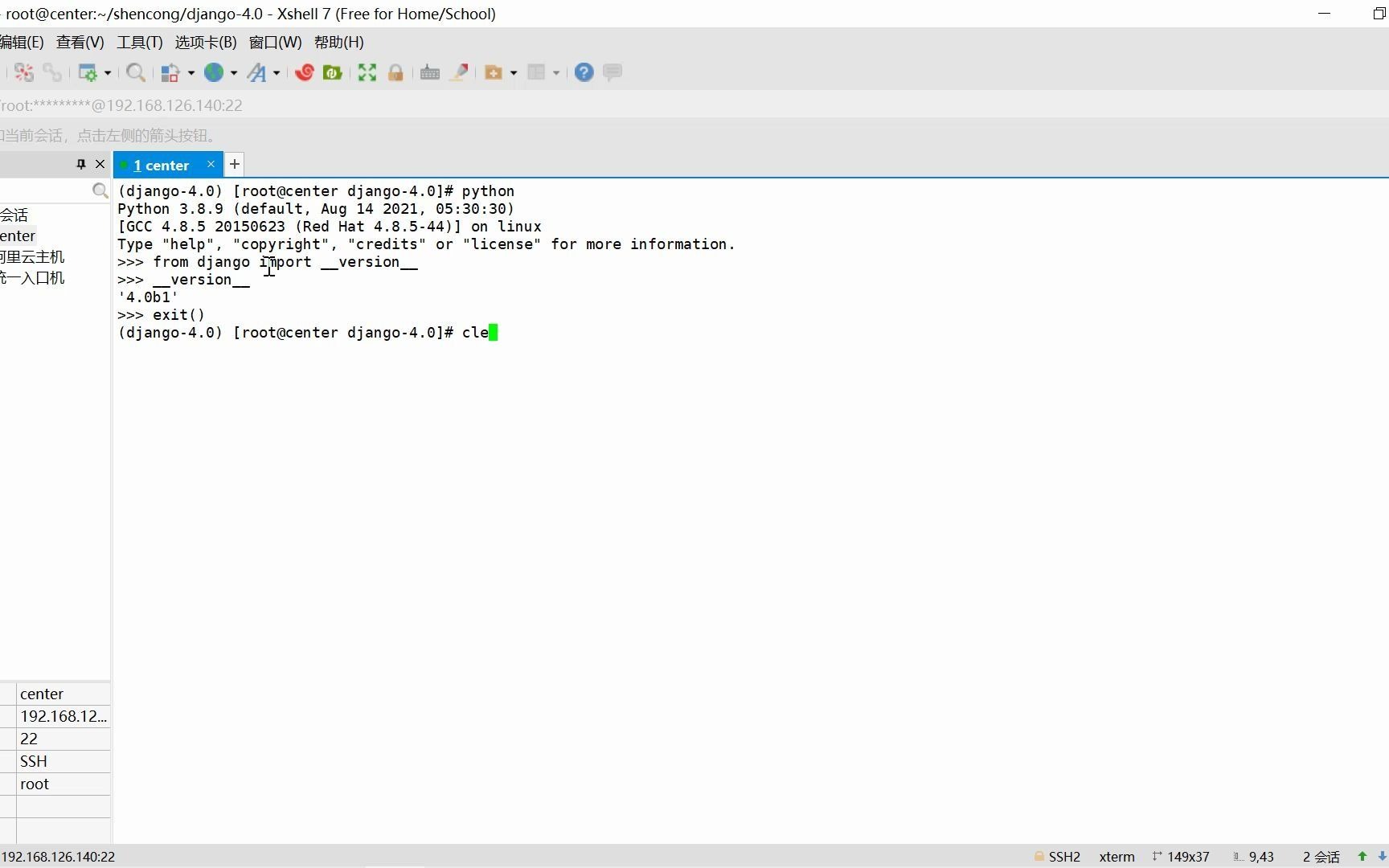Click the blue down arrow status icon
This screenshot has width=1389, height=868.
pos(1382,857)
